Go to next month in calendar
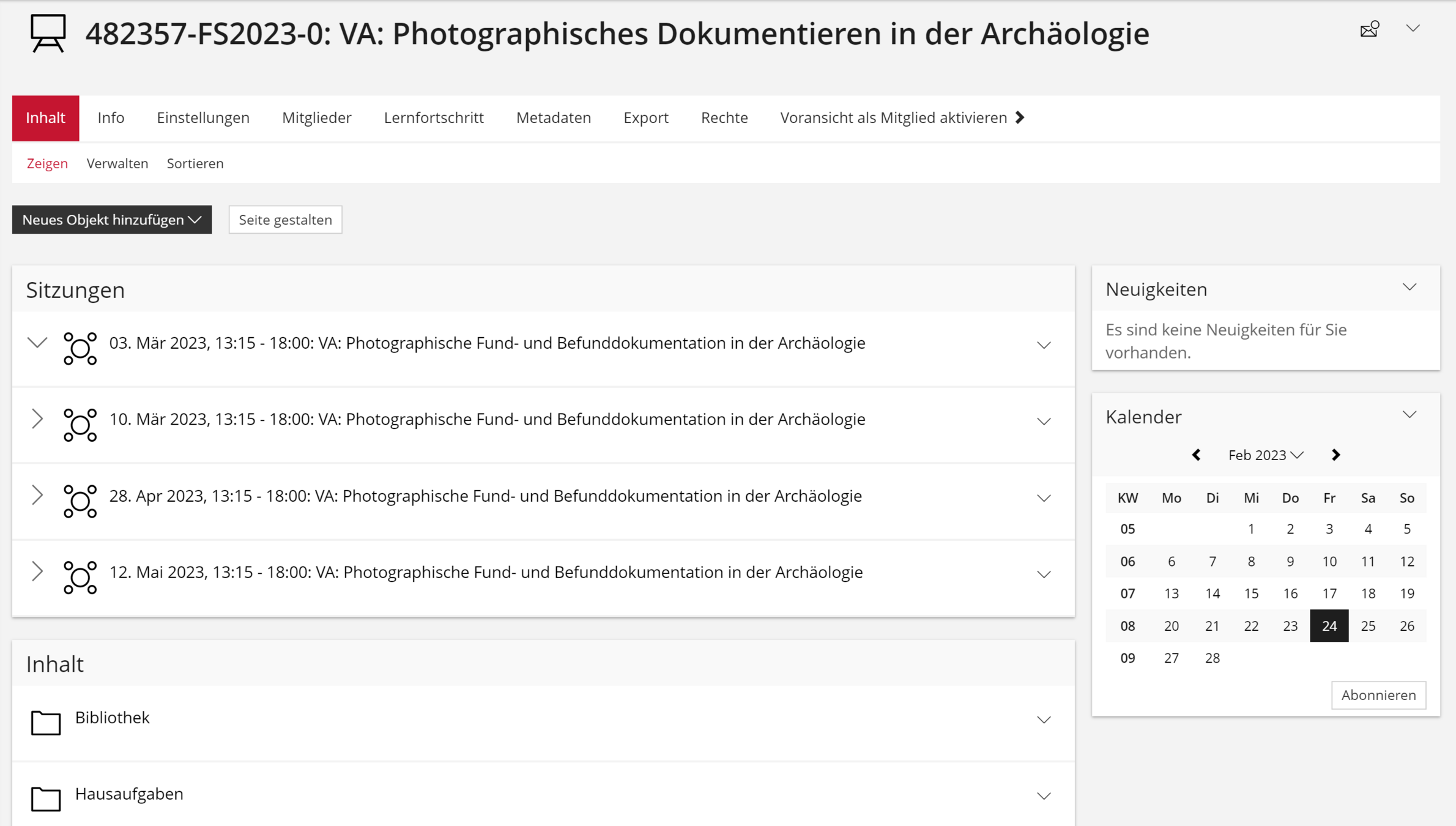1456x826 pixels. [x=1335, y=455]
